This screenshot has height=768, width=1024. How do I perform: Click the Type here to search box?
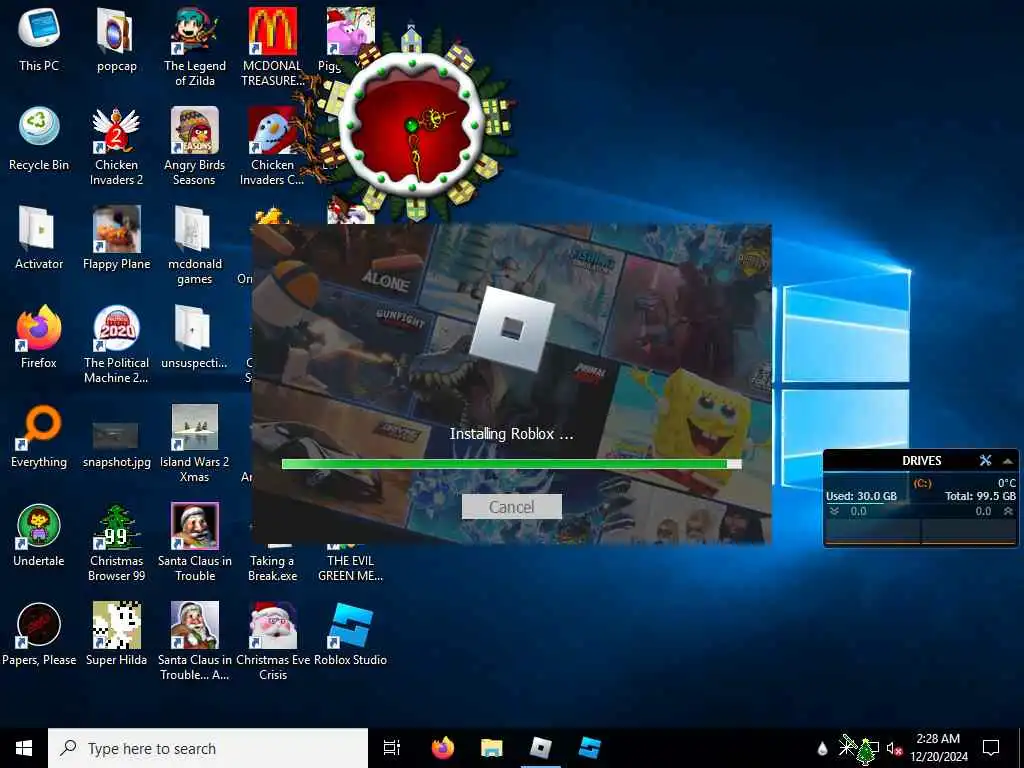point(208,748)
